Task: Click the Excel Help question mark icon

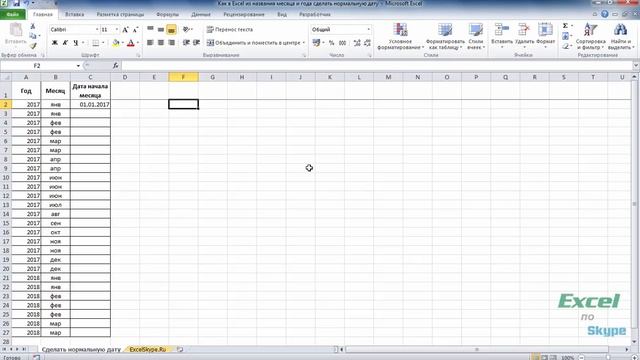Action: [605, 14]
